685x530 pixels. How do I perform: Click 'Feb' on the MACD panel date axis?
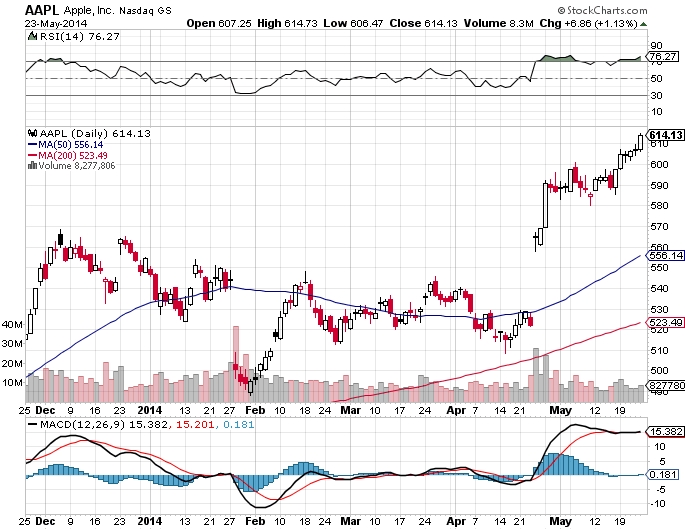tap(256, 522)
